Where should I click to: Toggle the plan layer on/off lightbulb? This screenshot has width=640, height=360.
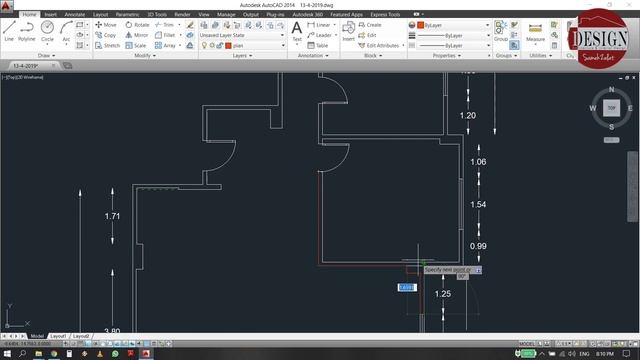click(x=204, y=45)
